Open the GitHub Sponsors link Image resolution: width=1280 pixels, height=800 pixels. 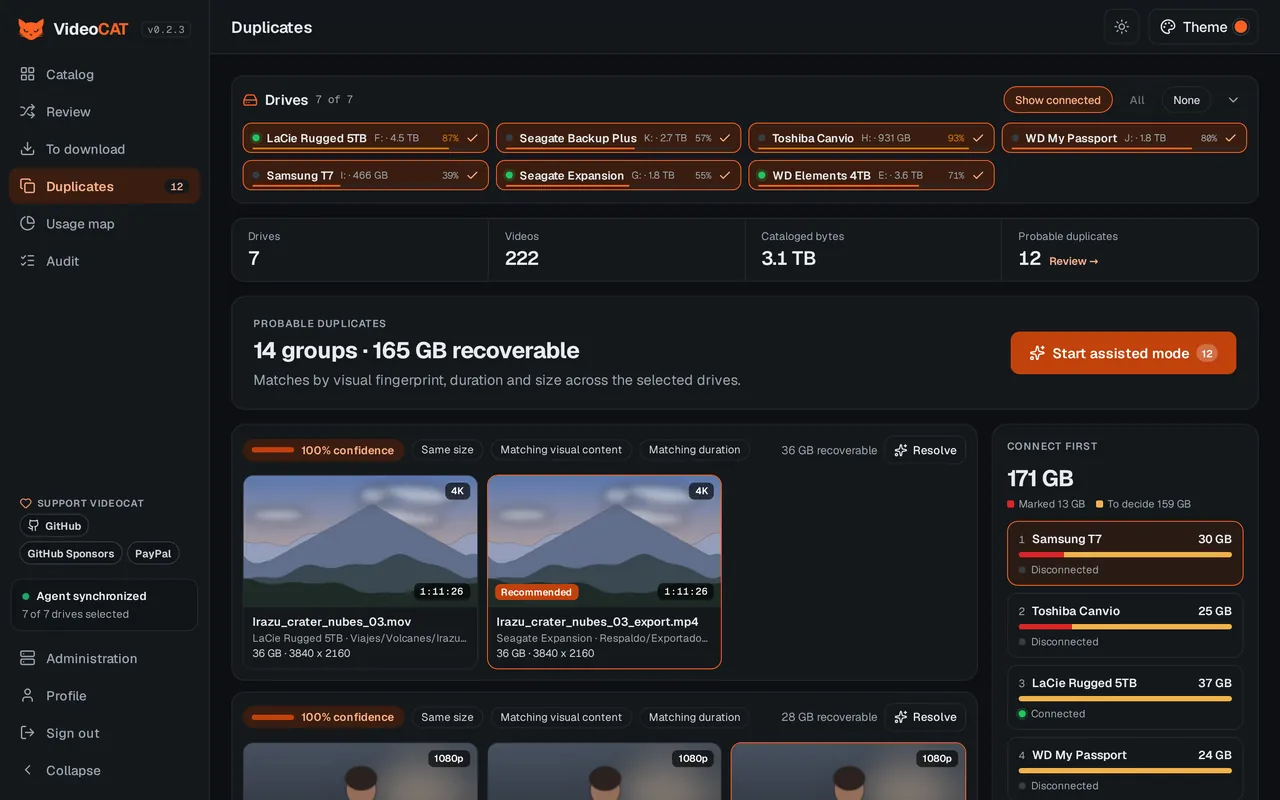pos(71,553)
